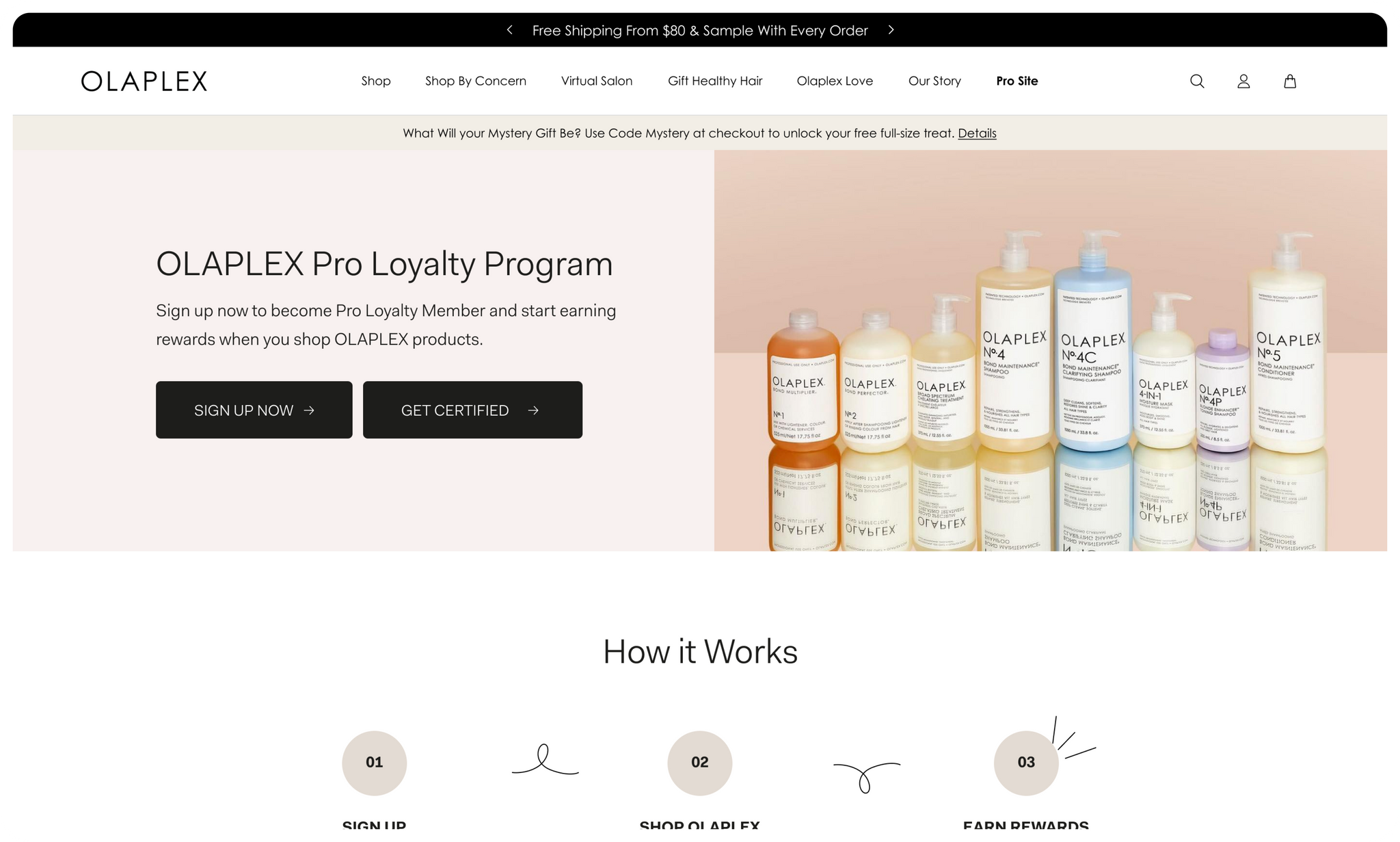The image size is (1400, 842).
Task: Show previous announcement with left chevron
Action: coord(509,30)
